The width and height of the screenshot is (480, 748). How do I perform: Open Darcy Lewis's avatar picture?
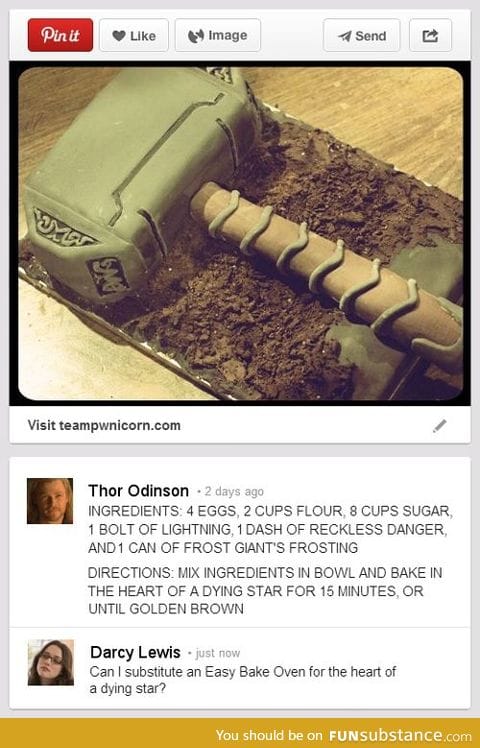tap(51, 663)
